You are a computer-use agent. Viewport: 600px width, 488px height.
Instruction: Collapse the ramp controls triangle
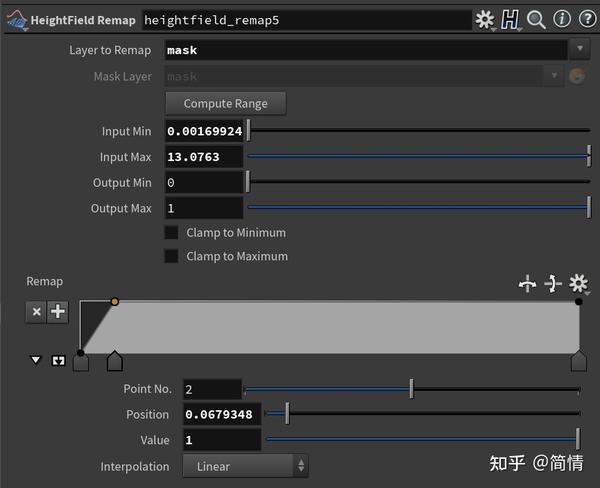click(x=37, y=360)
